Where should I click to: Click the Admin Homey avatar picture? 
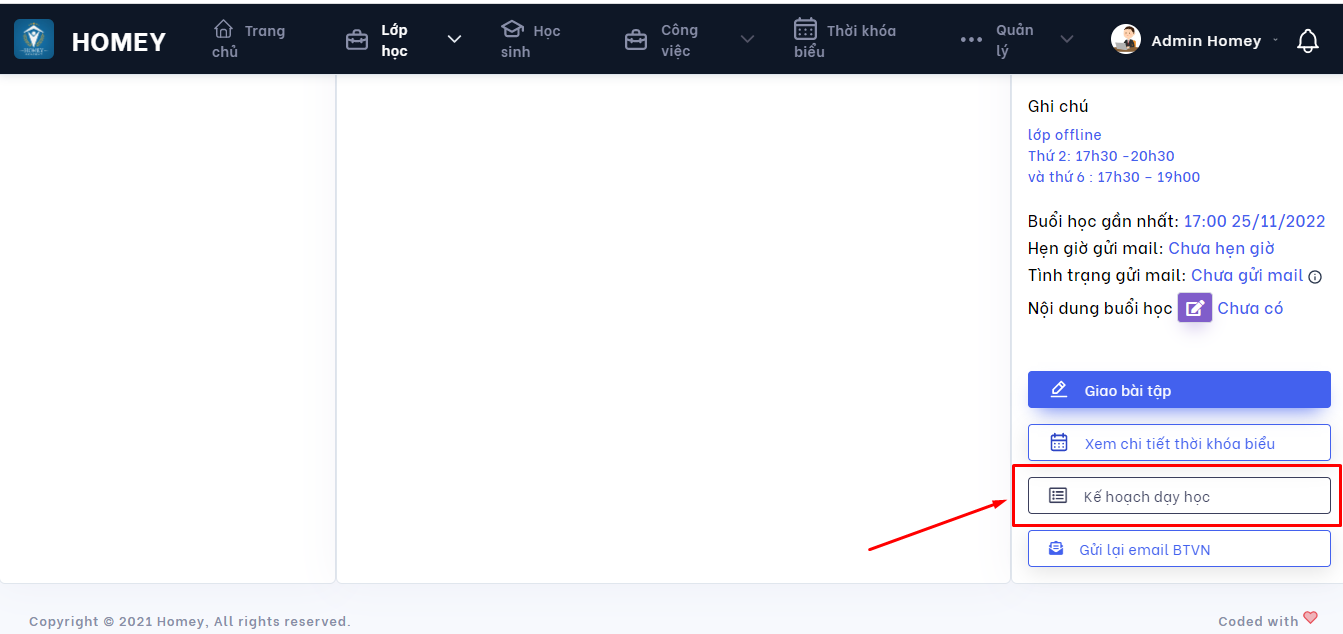coord(1126,40)
